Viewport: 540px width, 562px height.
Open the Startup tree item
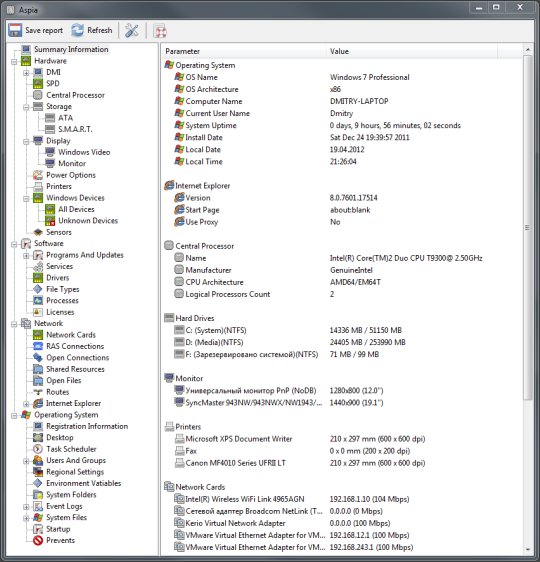click(58, 529)
